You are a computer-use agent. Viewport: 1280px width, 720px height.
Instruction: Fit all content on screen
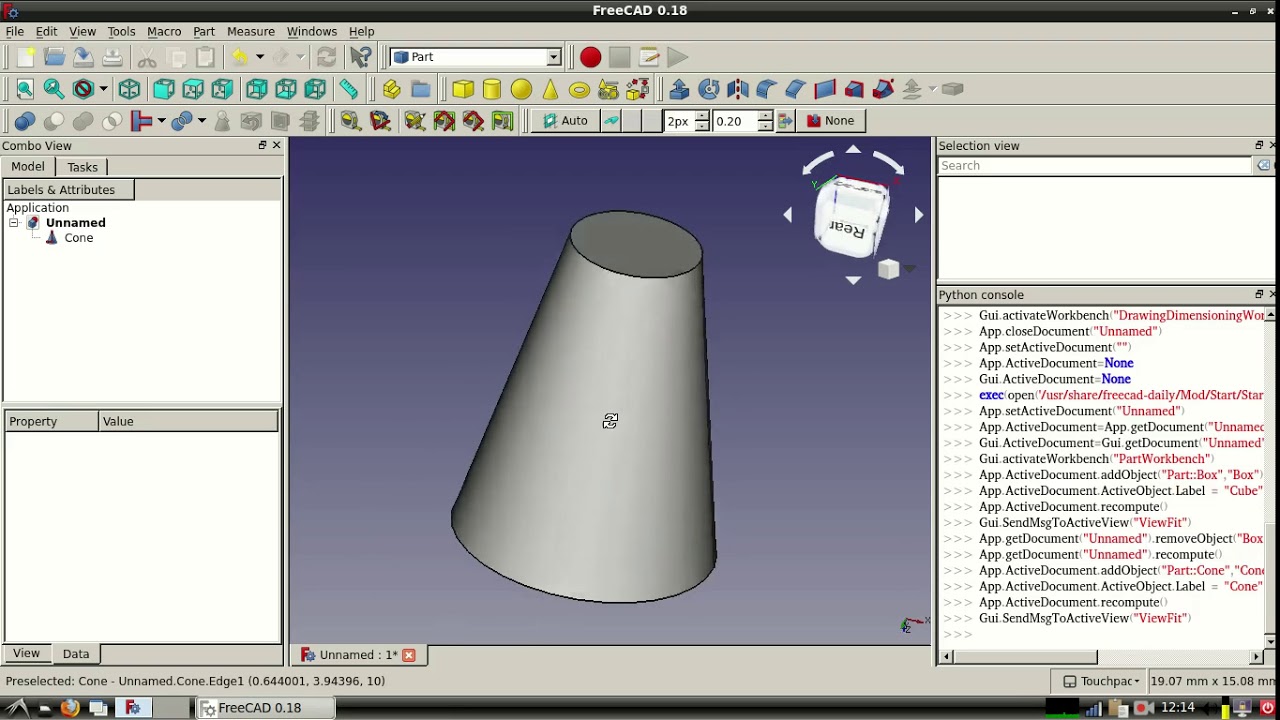pos(25,89)
